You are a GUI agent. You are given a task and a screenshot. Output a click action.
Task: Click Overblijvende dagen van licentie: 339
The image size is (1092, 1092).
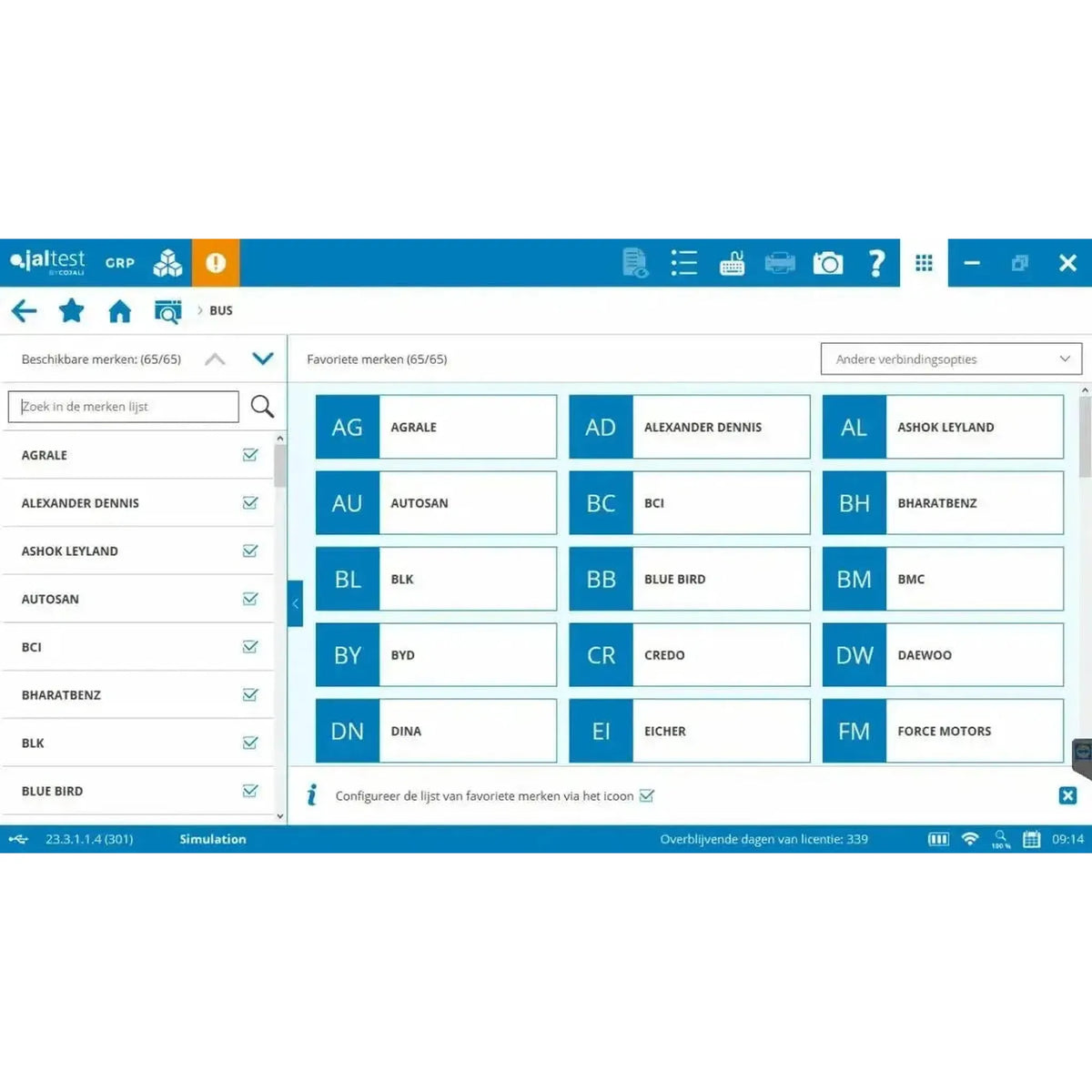coord(764,839)
